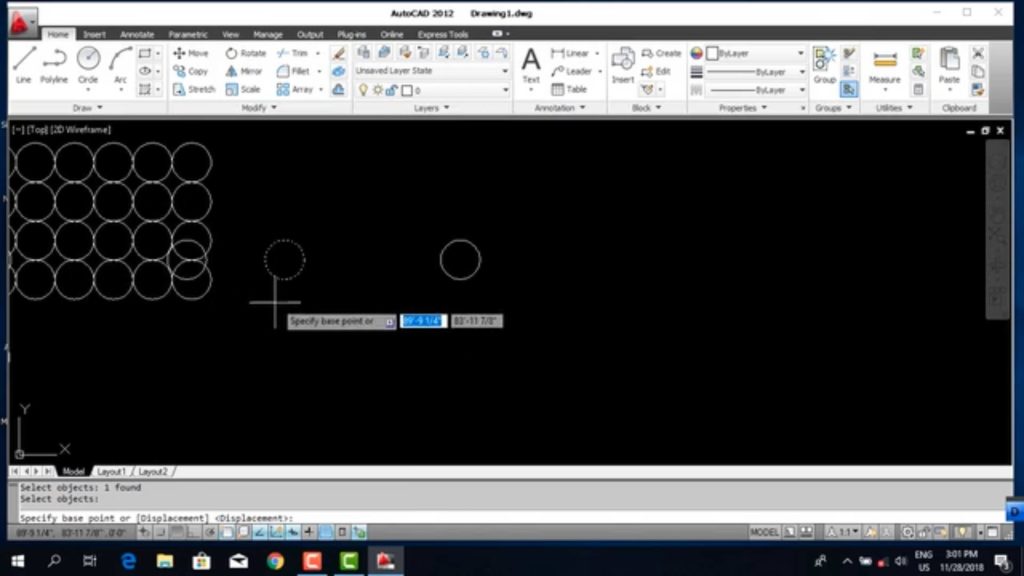Open the ByLayer linetype dropdown
1024x576 pixels.
[x=755, y=90]
